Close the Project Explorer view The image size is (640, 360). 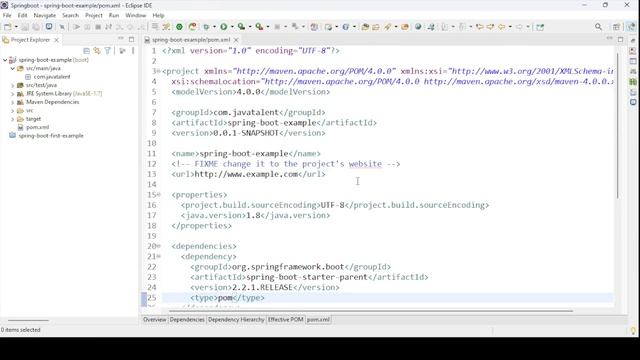click(x=56, y=40)
